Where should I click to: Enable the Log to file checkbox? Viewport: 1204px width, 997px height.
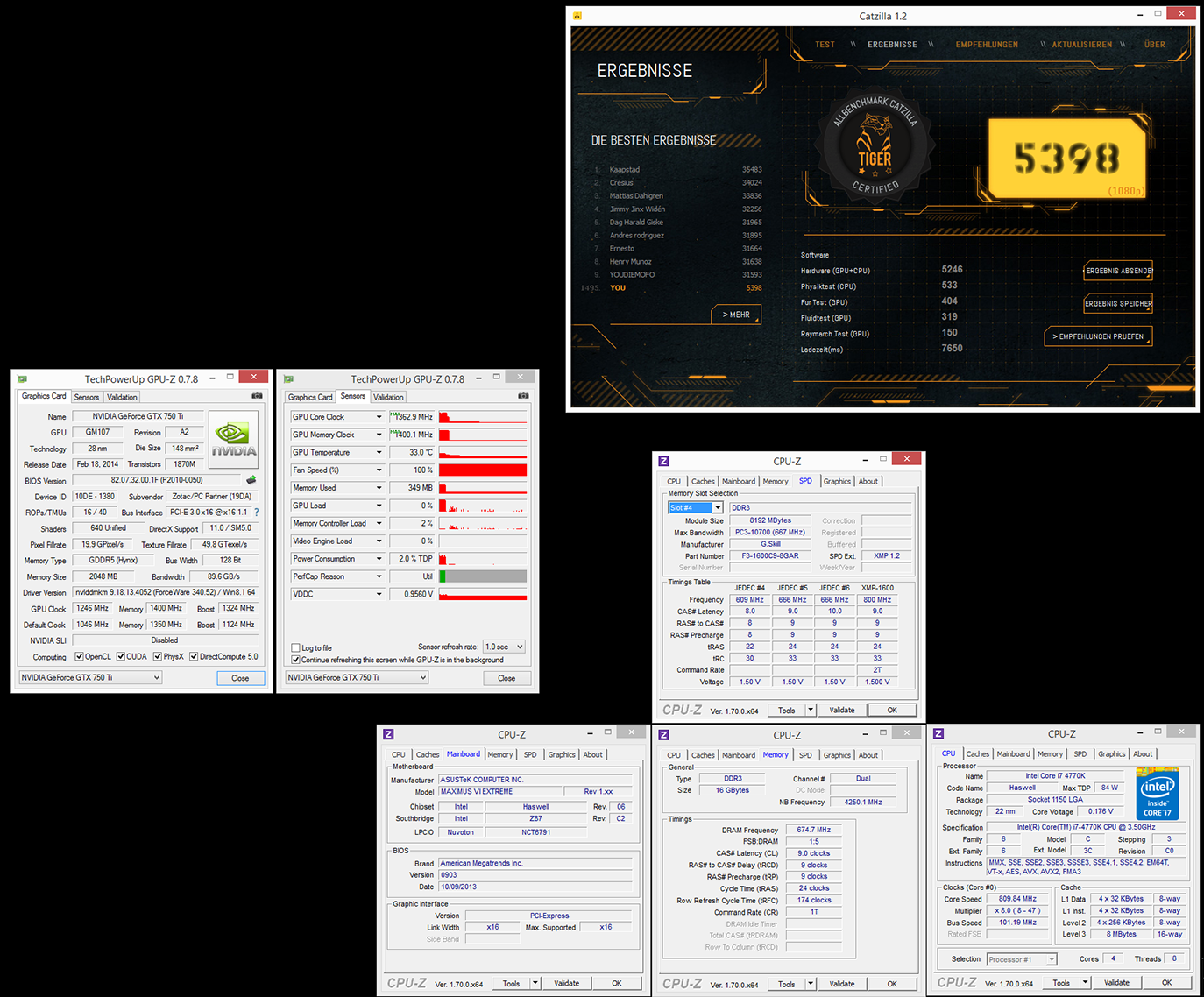point(295,648)
